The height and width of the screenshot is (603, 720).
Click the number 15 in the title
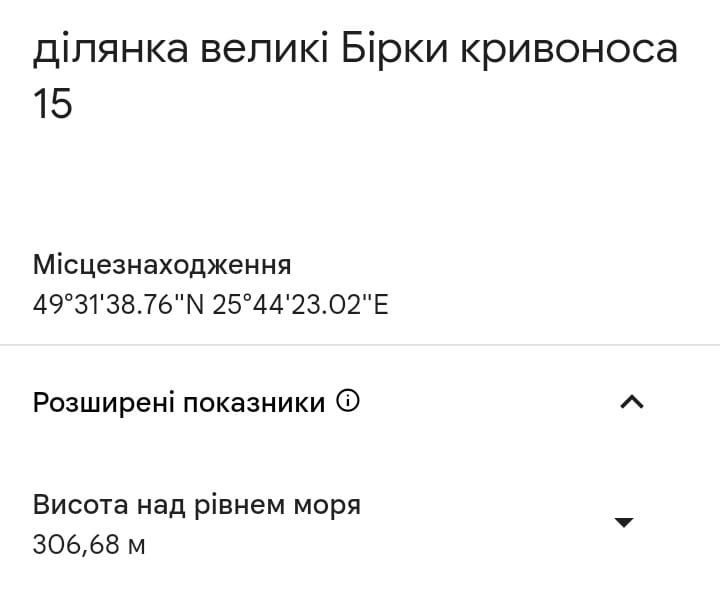[52, 103]
